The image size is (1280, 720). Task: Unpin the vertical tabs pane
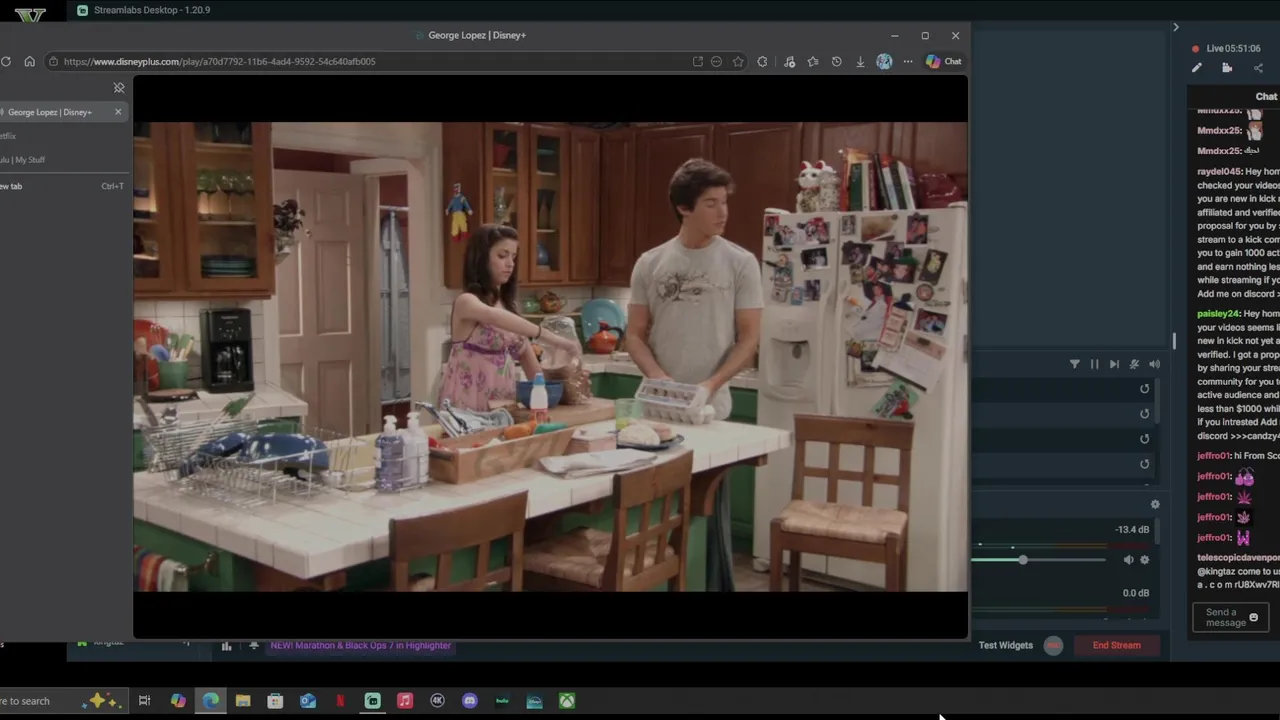(x=119, y=88)
